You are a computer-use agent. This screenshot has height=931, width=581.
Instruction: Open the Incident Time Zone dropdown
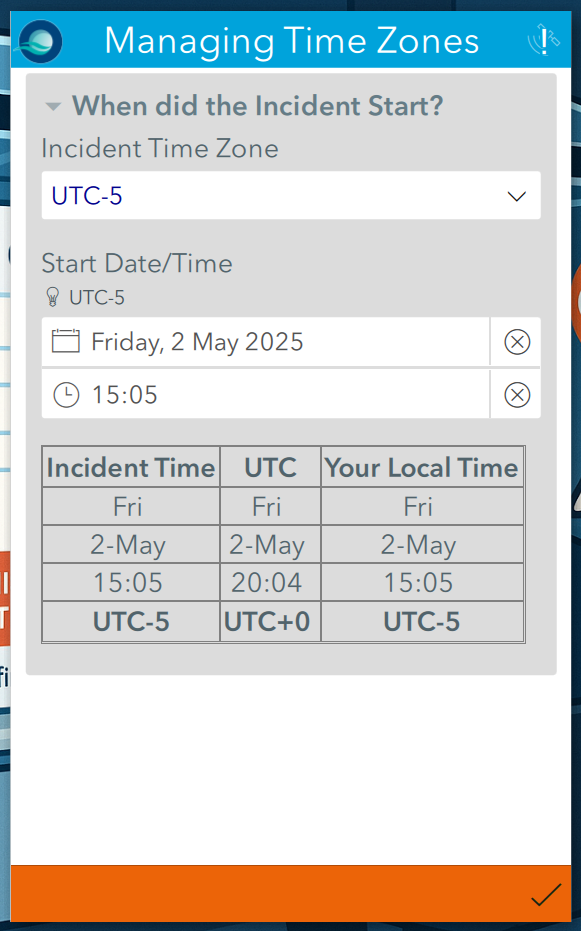pyautogui.click(x=290, y=195)
